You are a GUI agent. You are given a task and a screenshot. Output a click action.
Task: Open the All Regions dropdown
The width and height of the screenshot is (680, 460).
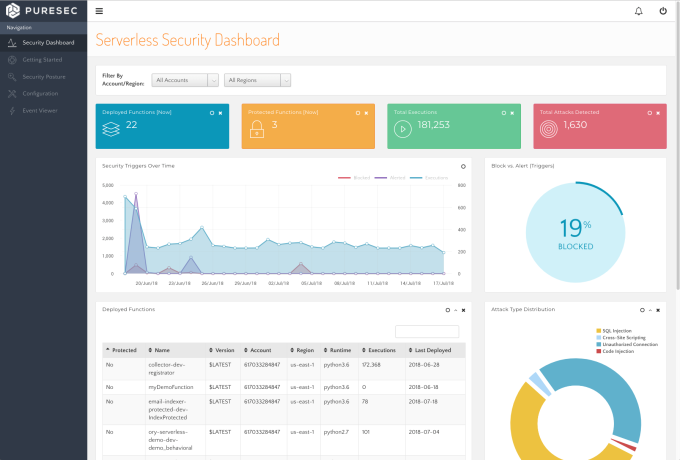[257, 80]
